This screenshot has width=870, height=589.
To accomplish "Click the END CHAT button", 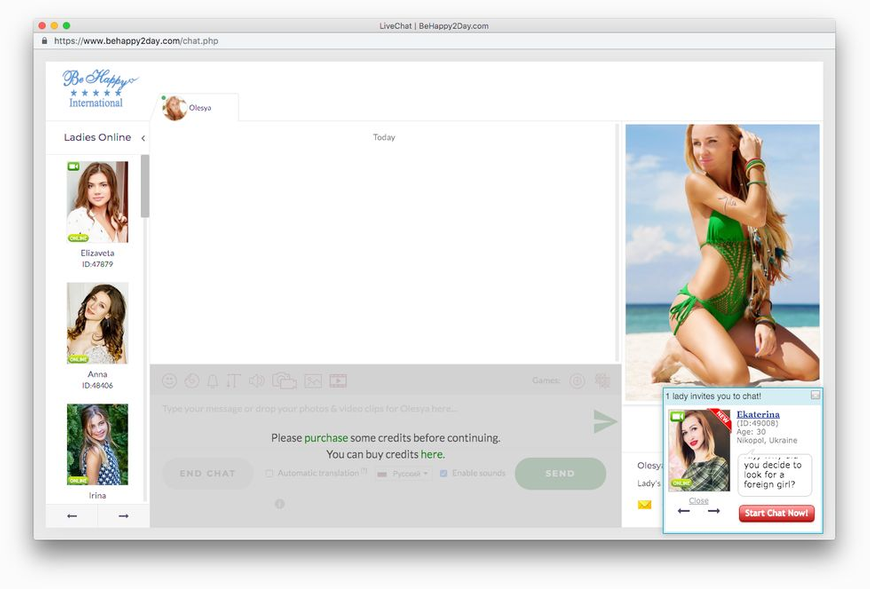I will pos(208,474).
